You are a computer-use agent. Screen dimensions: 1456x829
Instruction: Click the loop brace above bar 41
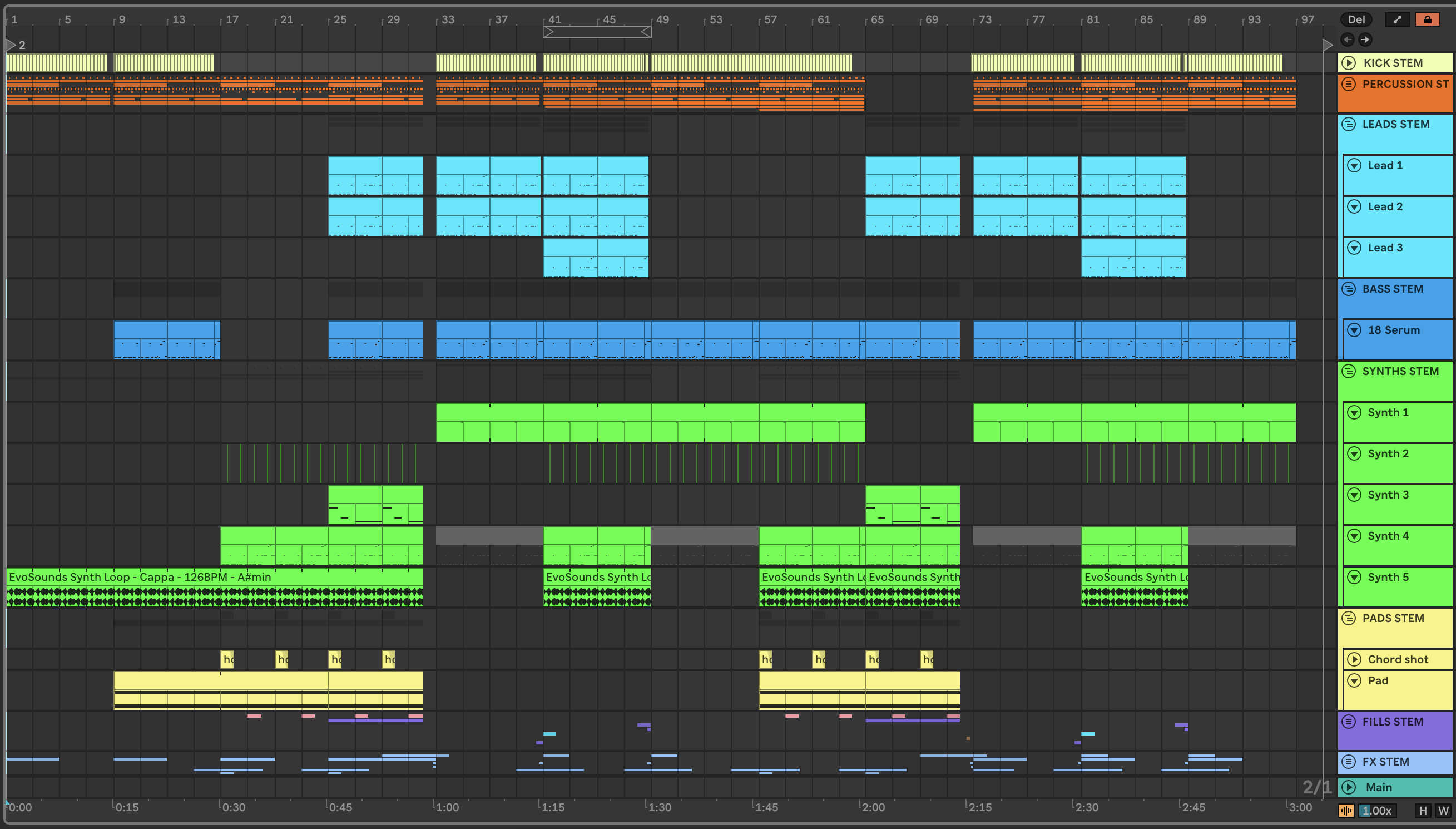pos(596,32)
